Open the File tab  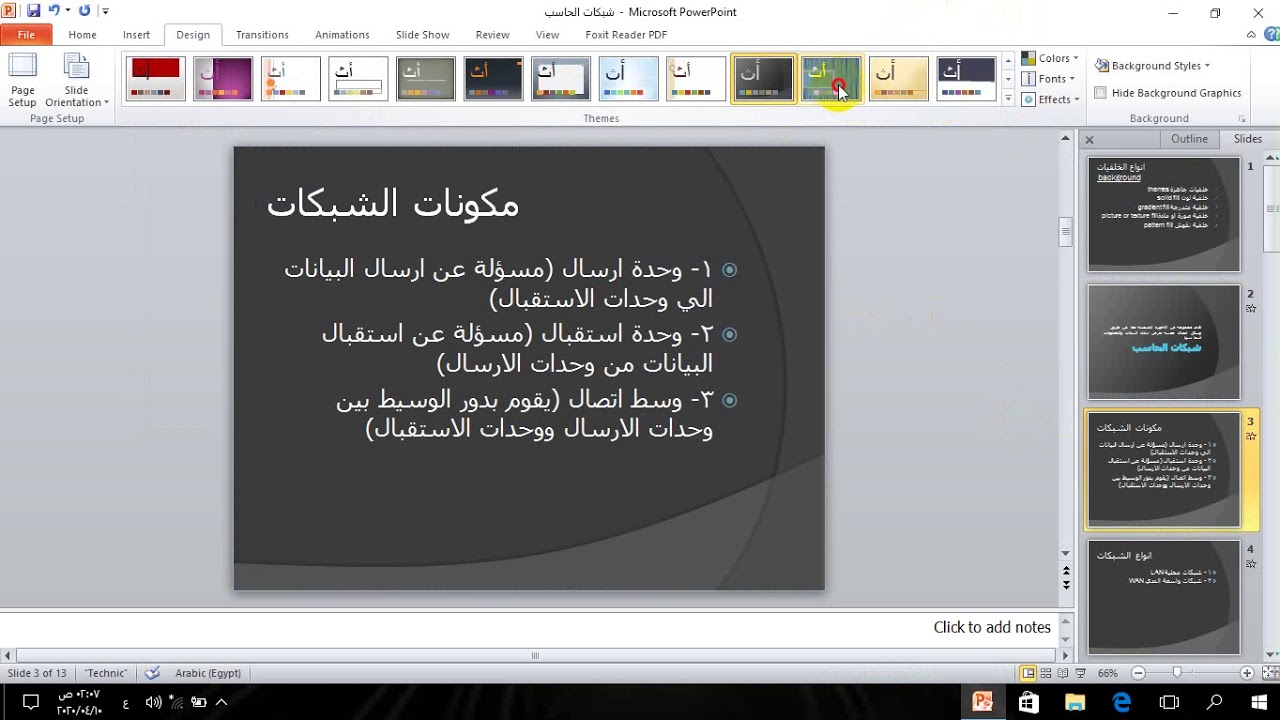tap(26, 34)
